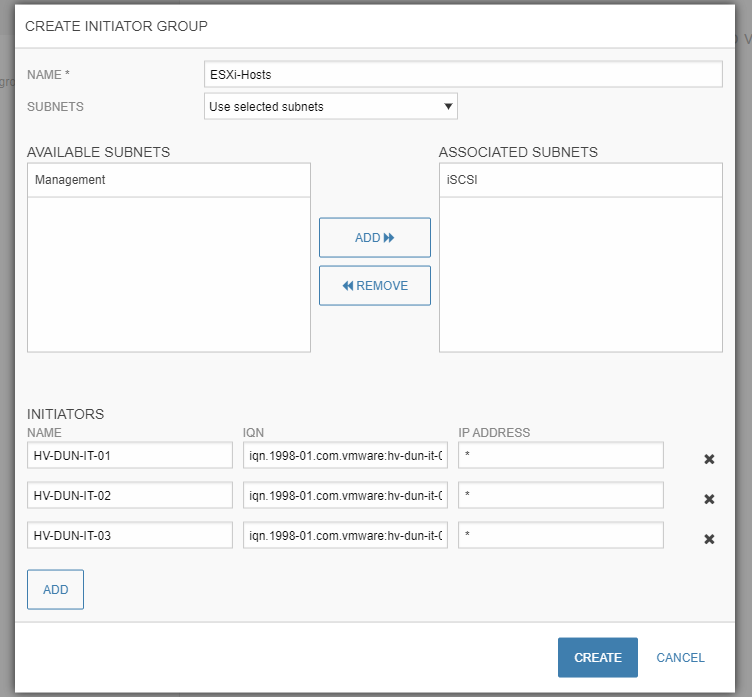
Task: Click the Remove subnet button
Action: tap(375, 285)
